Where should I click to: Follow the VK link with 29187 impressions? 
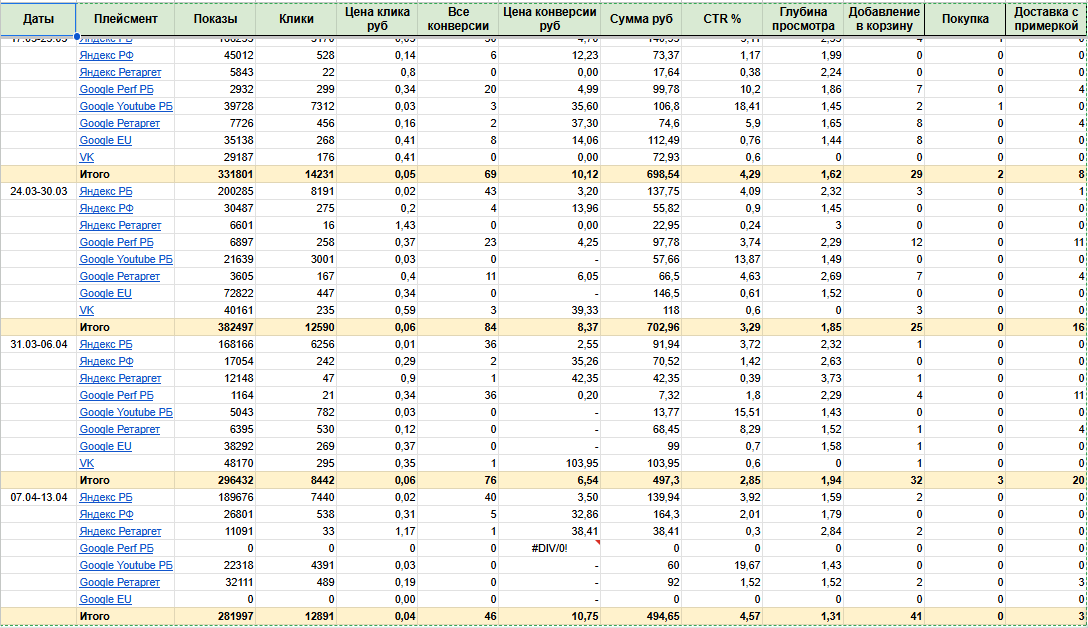tap(87, 158)
